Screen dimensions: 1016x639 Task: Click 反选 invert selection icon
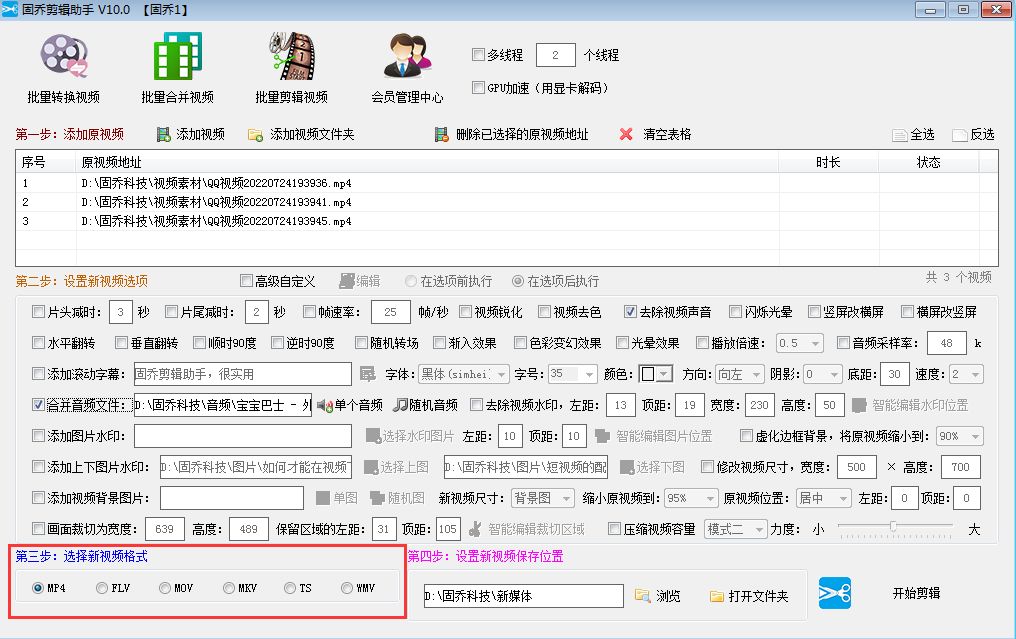pos(960,135)
